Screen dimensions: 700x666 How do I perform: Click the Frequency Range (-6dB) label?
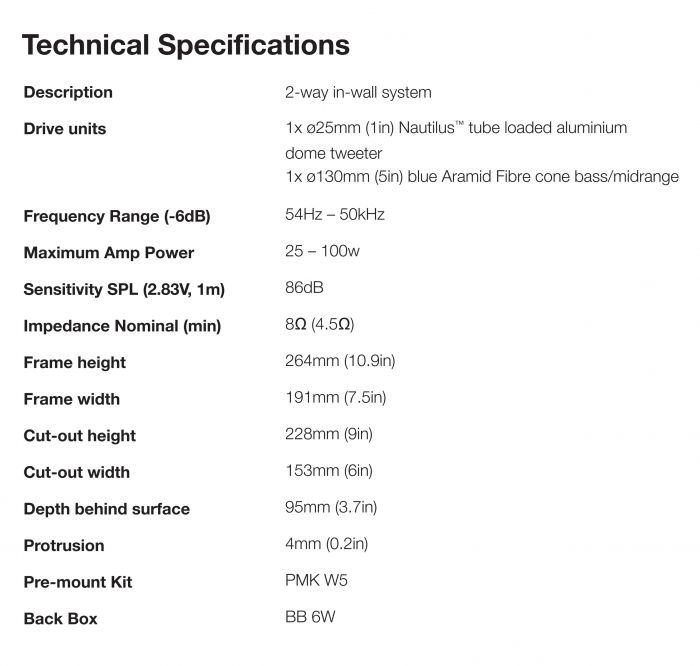tap(117, 216)
